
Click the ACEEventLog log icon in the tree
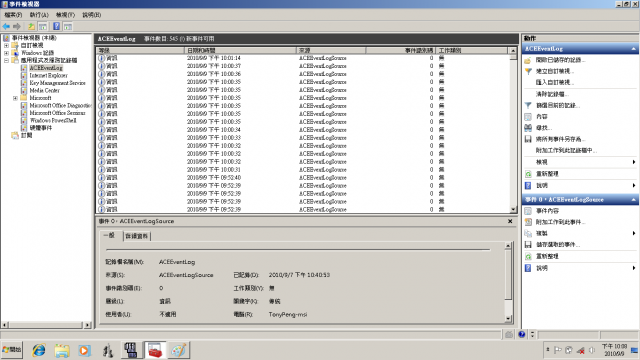point(24,68)
